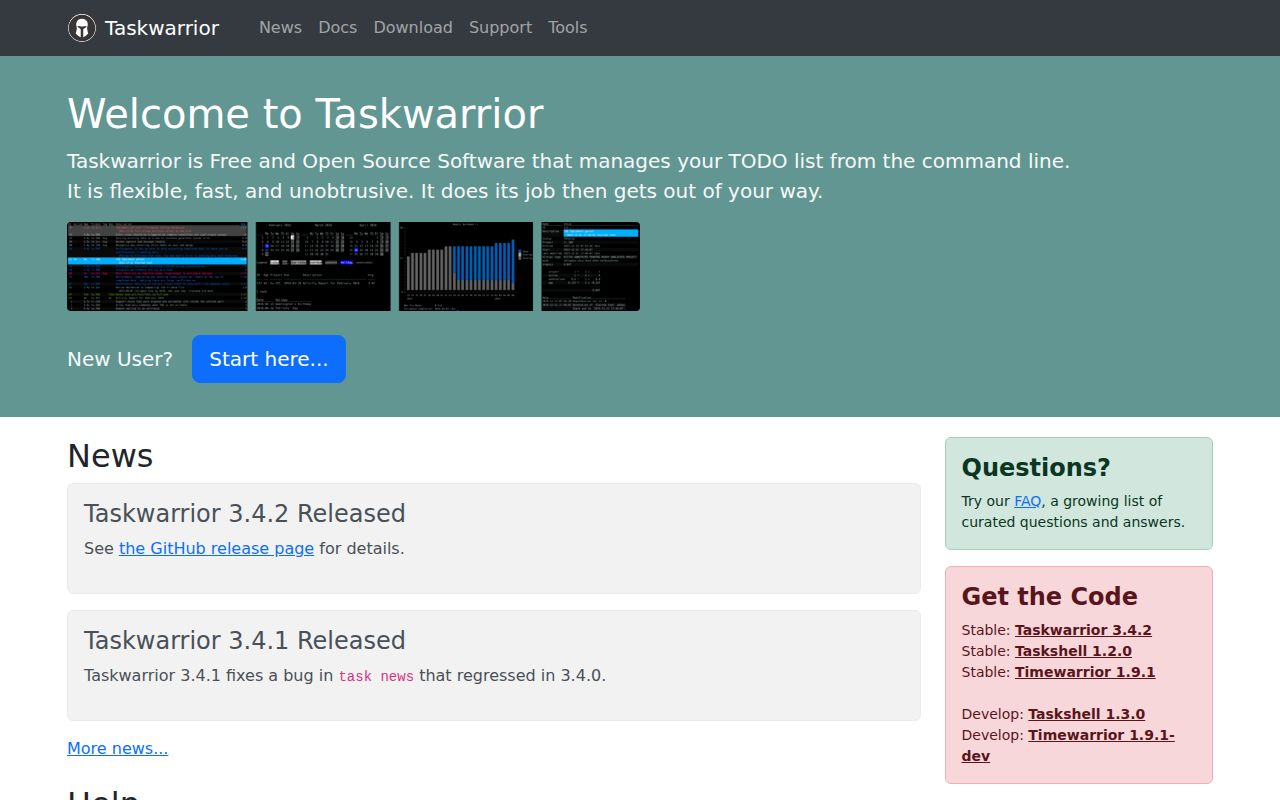1280x800 pixels.
Task: Go to the Download page
Action: [x=412, y=27]
